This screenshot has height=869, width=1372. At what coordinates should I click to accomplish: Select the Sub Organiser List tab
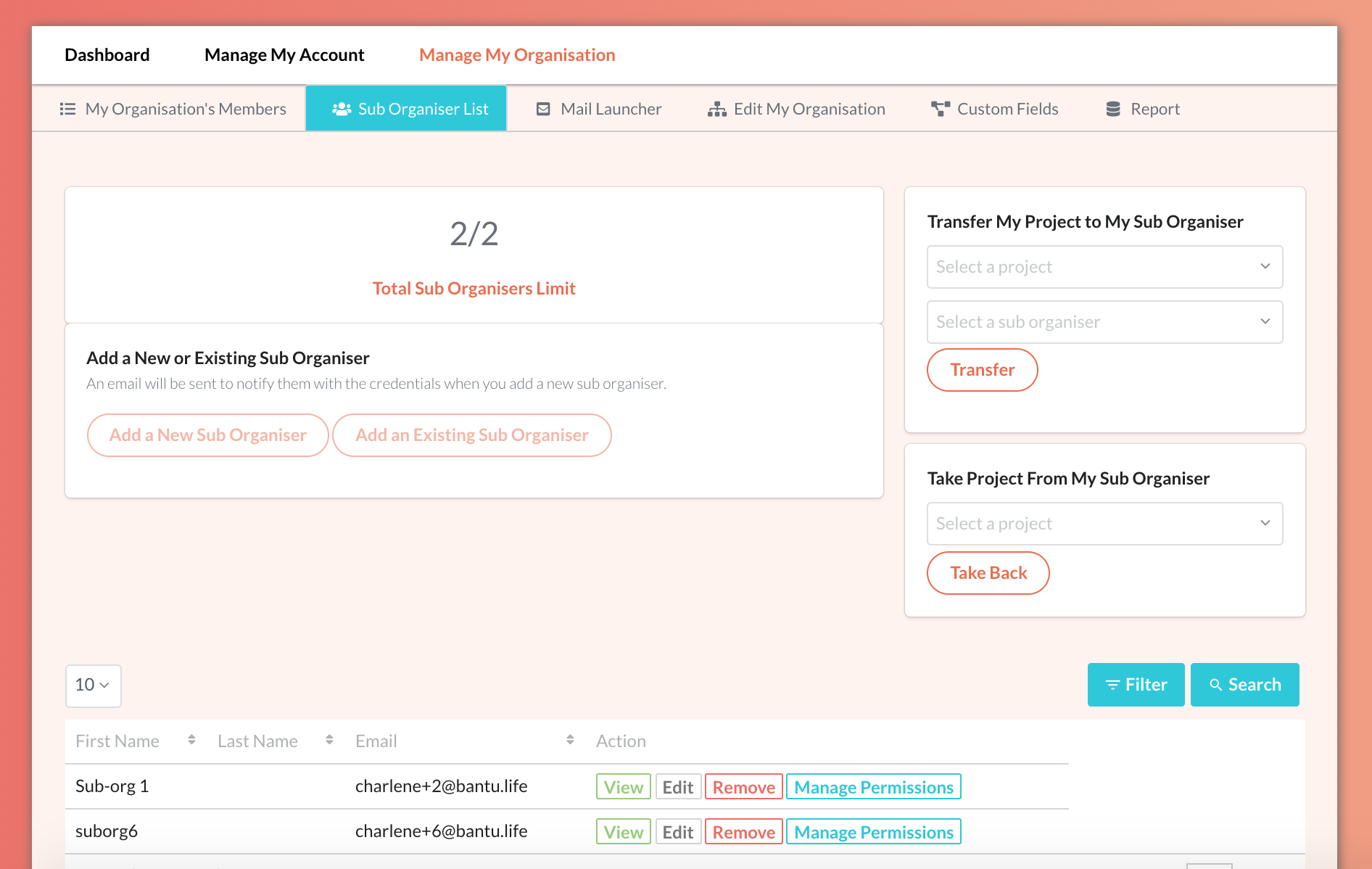pyautogui.click(x=406, y=109)
